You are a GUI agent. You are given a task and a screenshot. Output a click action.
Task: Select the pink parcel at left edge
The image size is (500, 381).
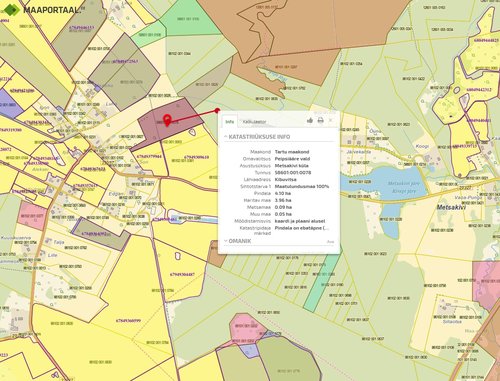(x=32, y=216)
